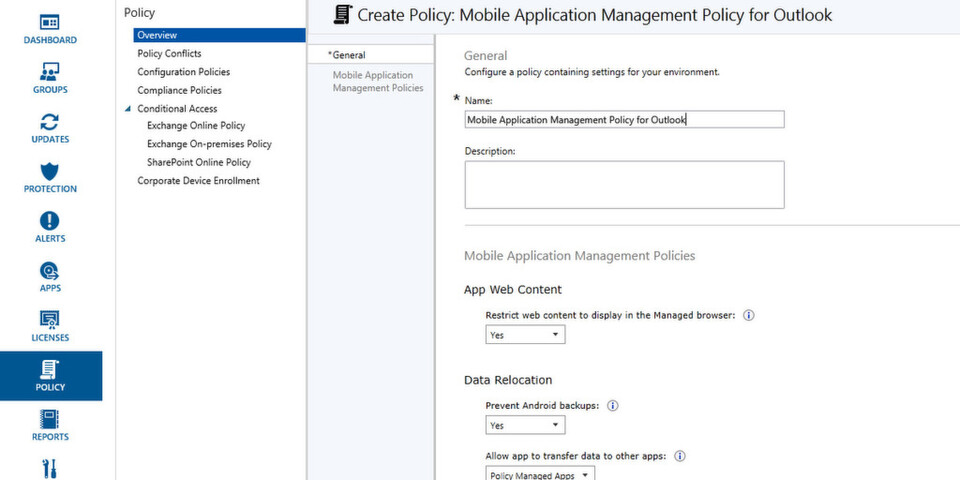Open the Alerts workspace icon
The height and width of the screenshot is (480, 960).
50,220
